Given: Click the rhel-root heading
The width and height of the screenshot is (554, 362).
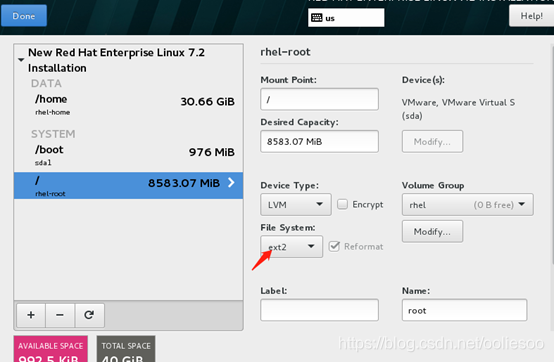Looking at the screenshot, I should [x=285, y=52].
